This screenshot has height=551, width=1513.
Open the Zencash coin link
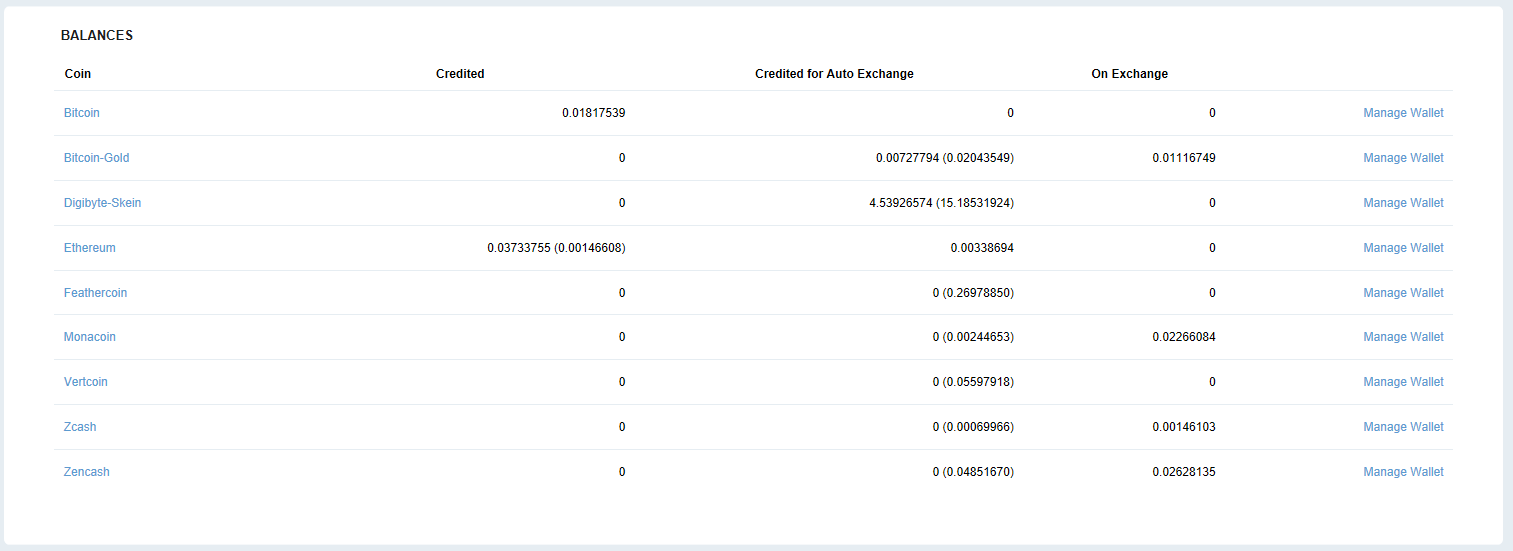tap(87, 472)
